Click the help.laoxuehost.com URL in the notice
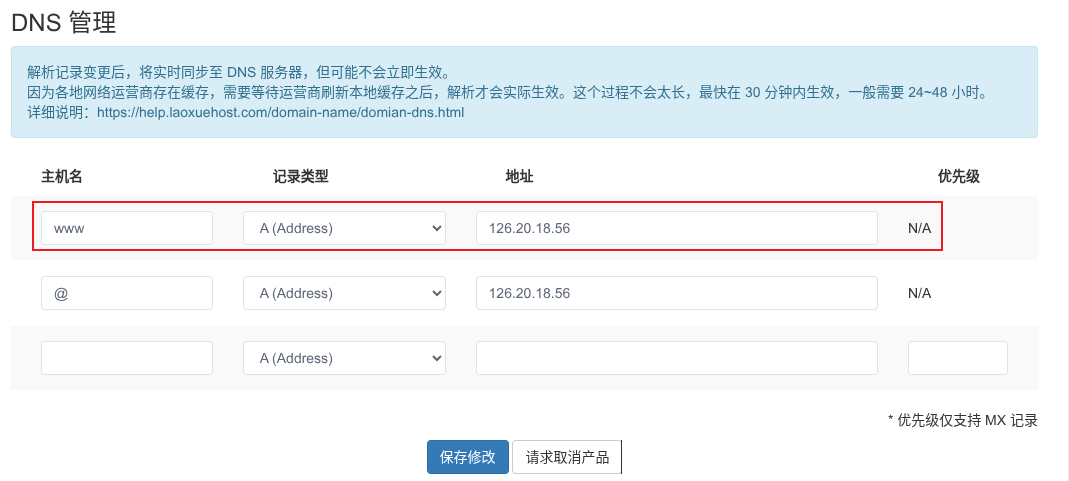Screen dimensions: 1069x481 pyautogui.click(x=280, y=113)
